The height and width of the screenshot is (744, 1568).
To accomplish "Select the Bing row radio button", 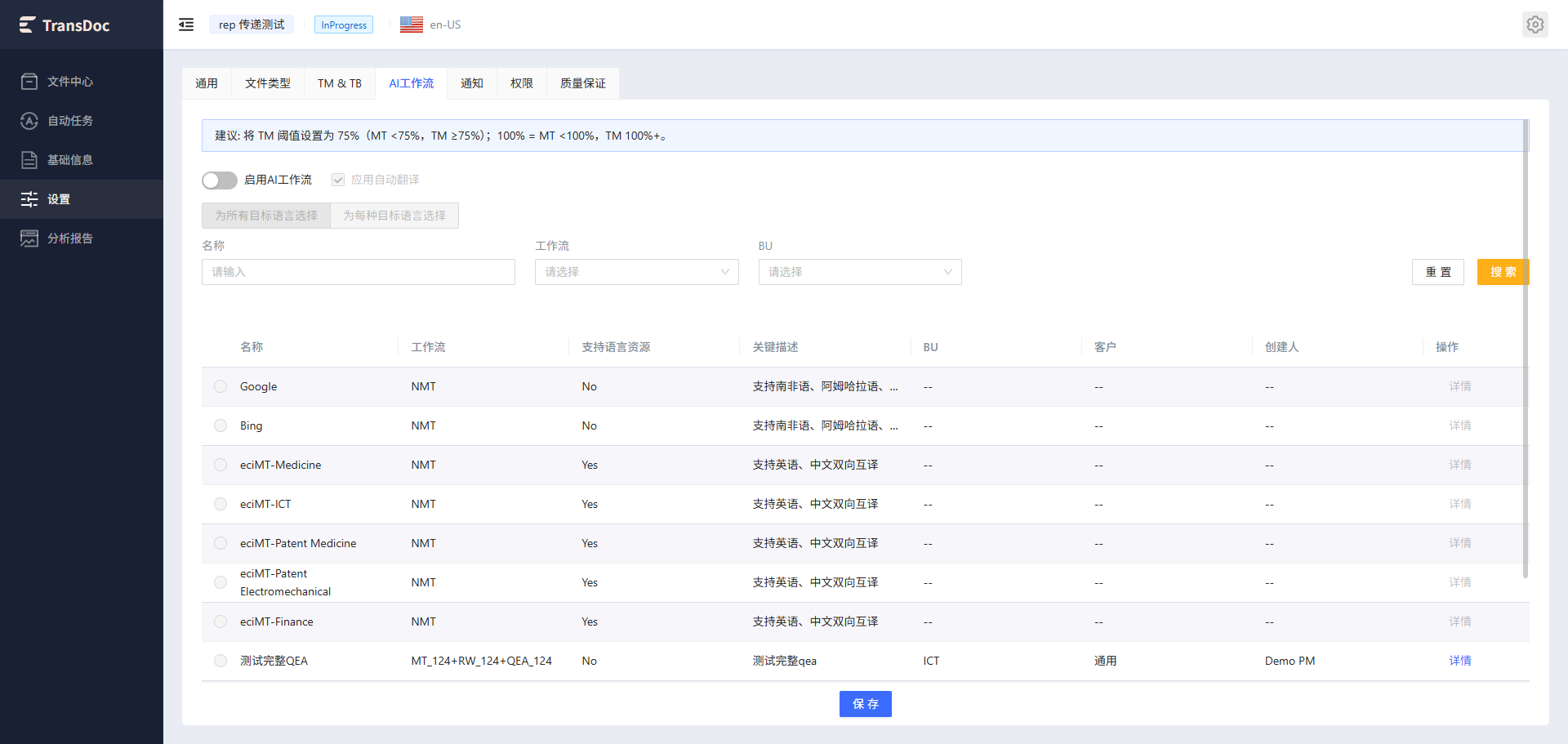I will click(220, 425).
